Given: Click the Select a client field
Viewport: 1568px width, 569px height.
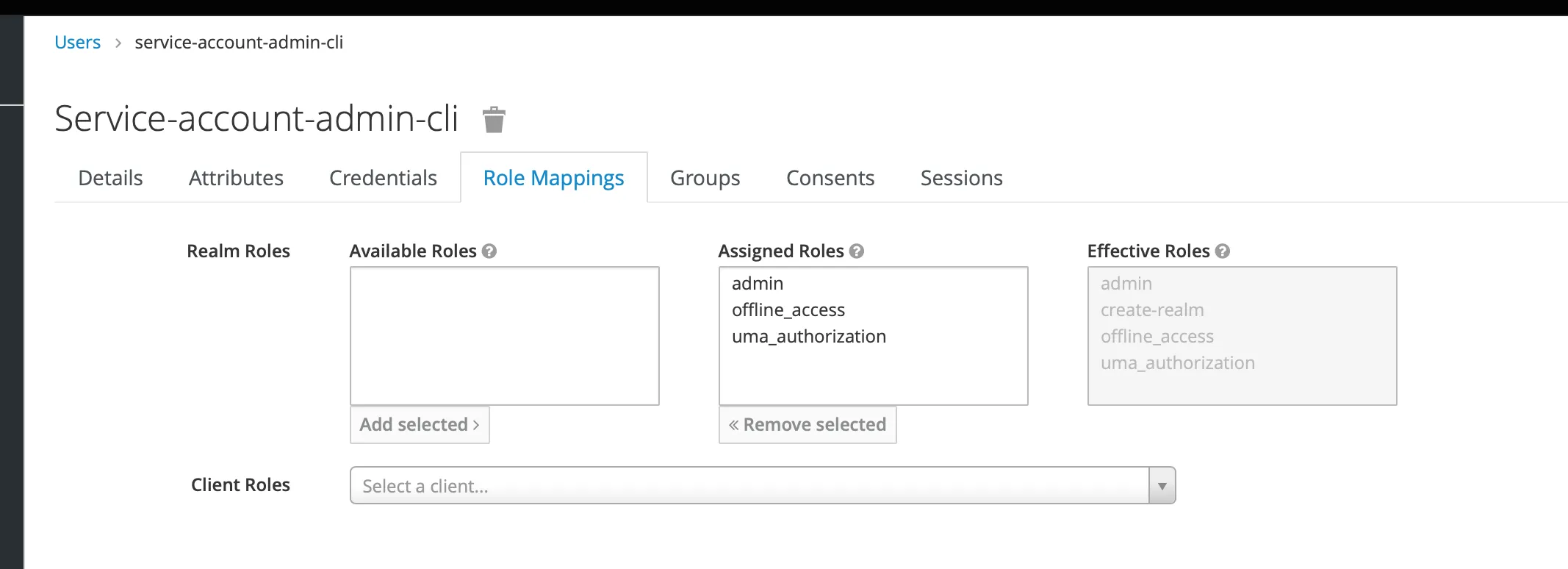Looking at the screenshot, I should click(x=749, y=486).
